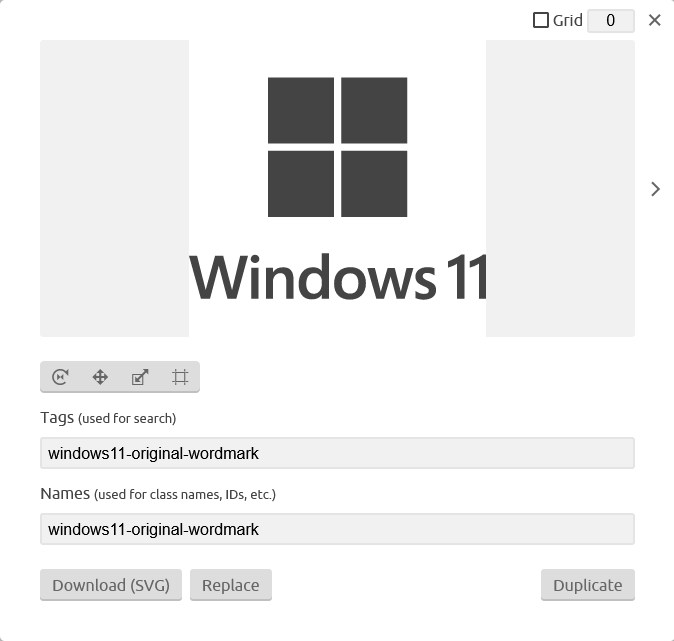The height and width of the screenshot is (641, 674).
Task: Select the fit-to-canvas alignment tool
Action: 180,377
